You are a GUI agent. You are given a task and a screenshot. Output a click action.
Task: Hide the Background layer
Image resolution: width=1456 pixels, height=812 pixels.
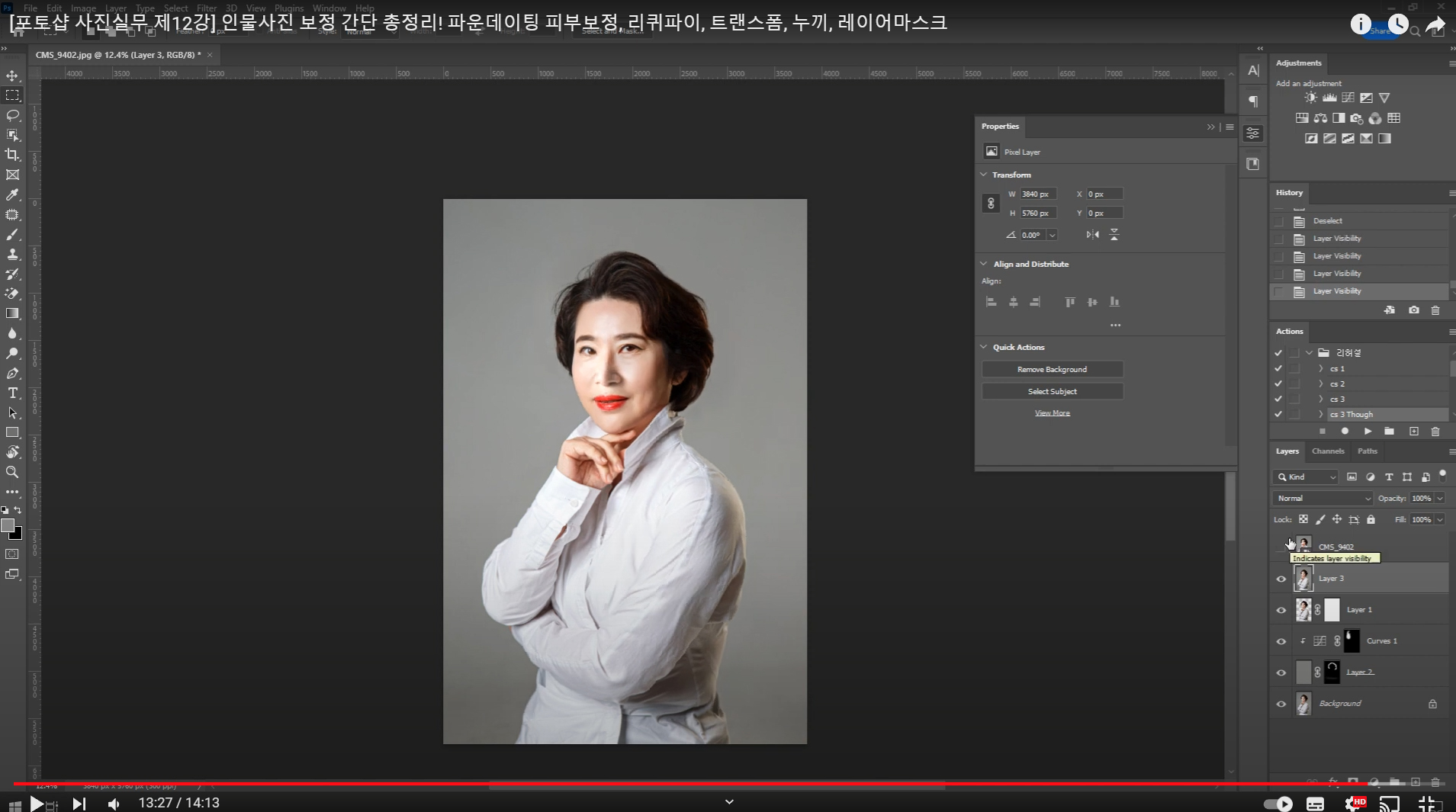point(1281,704)
